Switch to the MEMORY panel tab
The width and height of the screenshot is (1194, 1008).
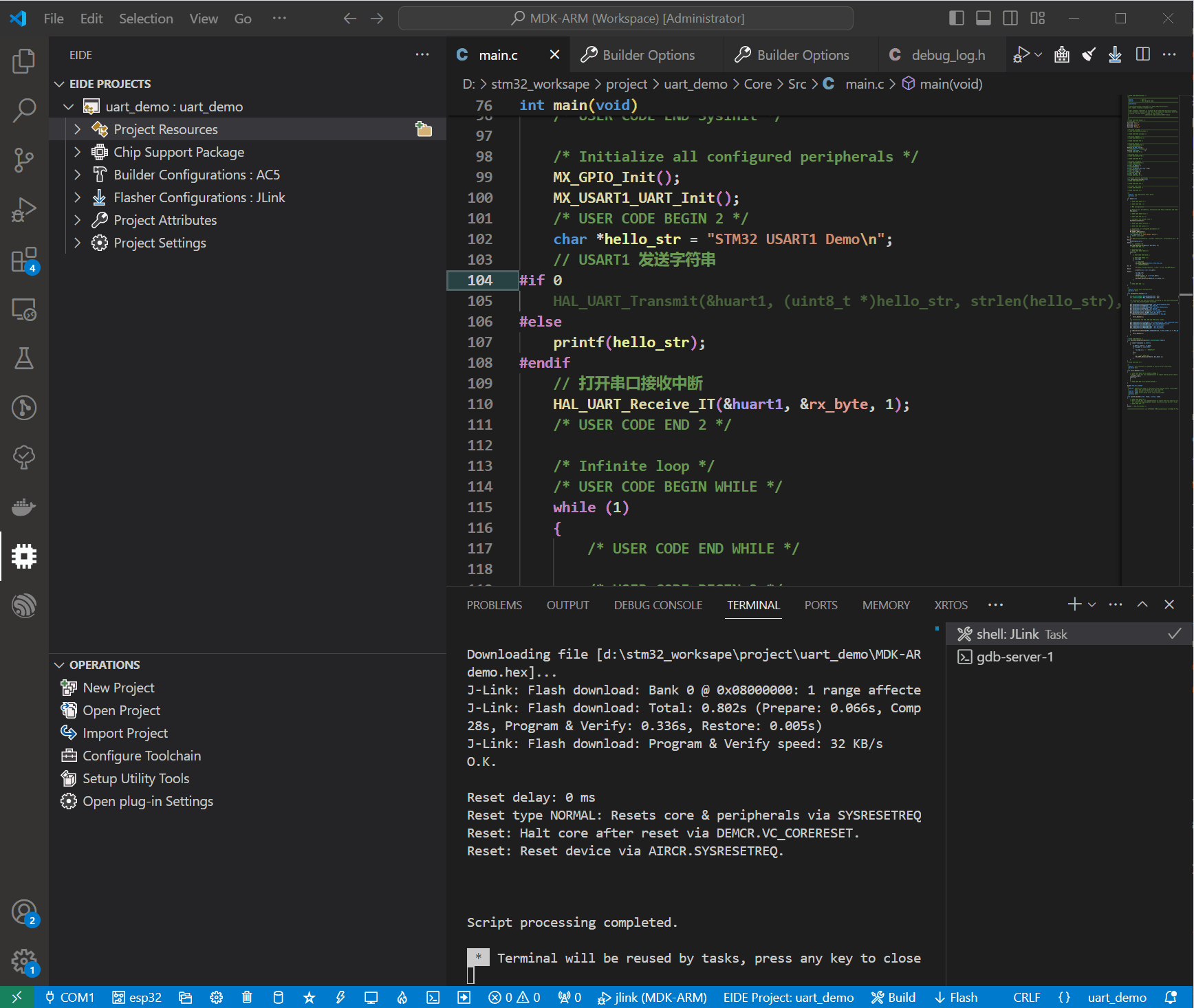[x=886, y=605]
